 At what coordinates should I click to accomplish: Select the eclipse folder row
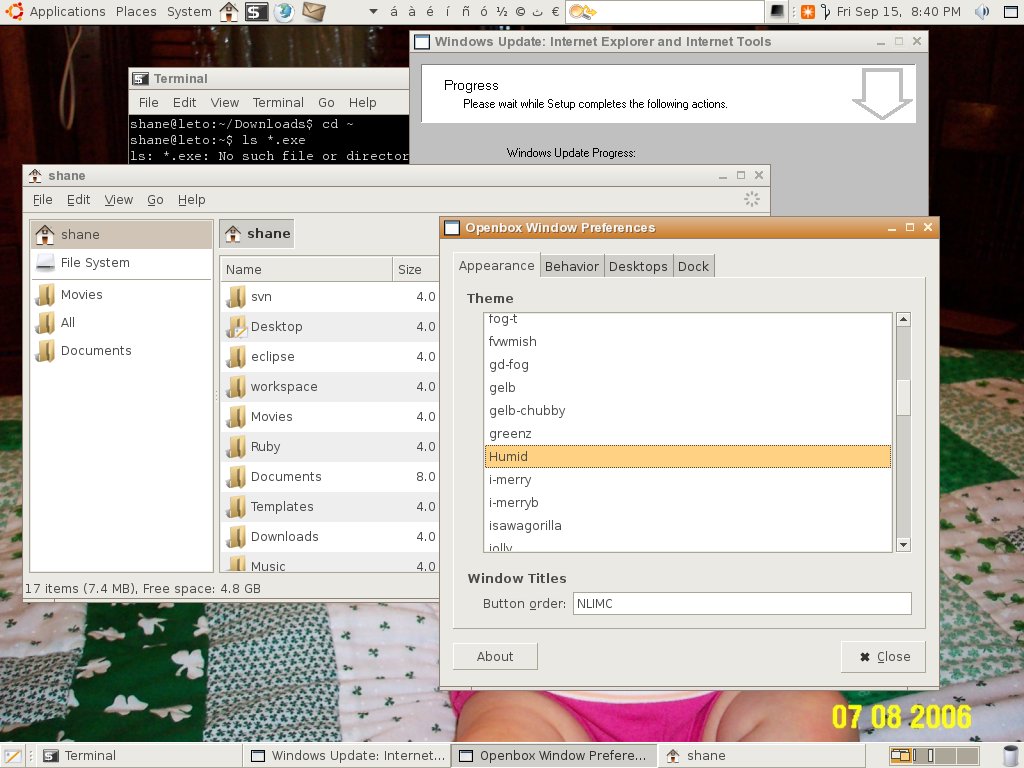[330, 357]
